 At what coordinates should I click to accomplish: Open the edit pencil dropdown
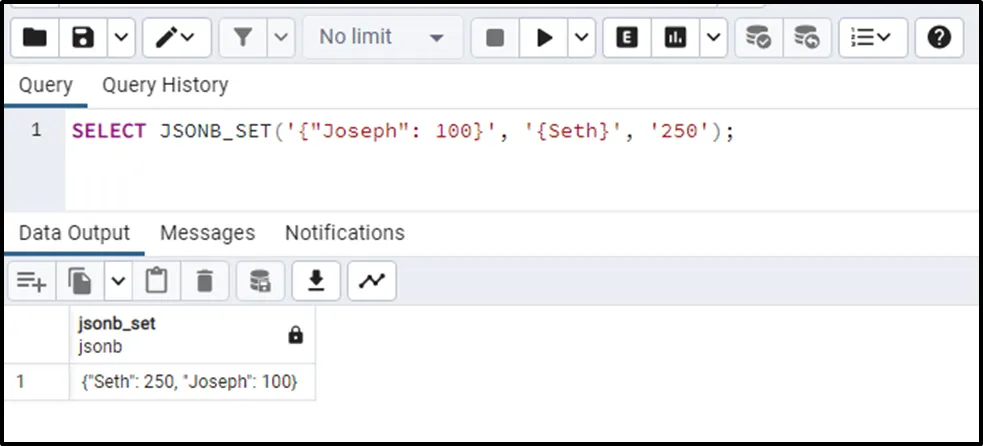tap(176, 38)
